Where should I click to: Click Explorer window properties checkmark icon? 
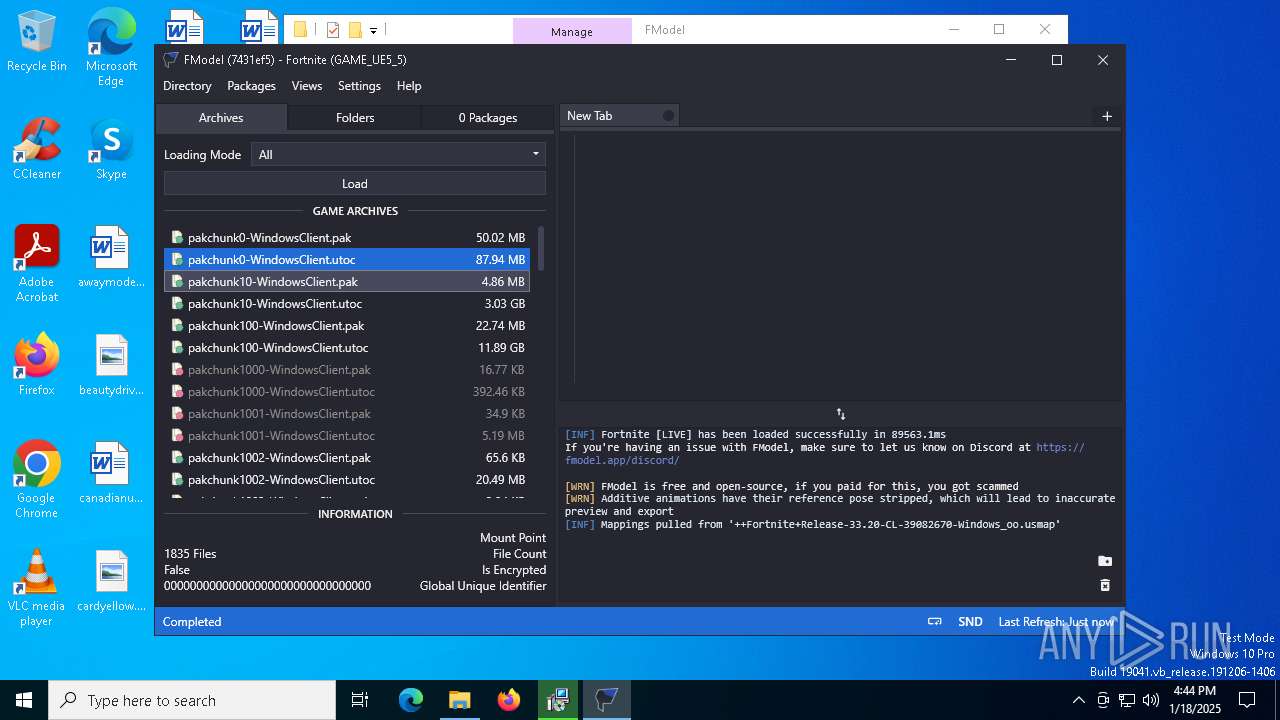pos(333,30)
